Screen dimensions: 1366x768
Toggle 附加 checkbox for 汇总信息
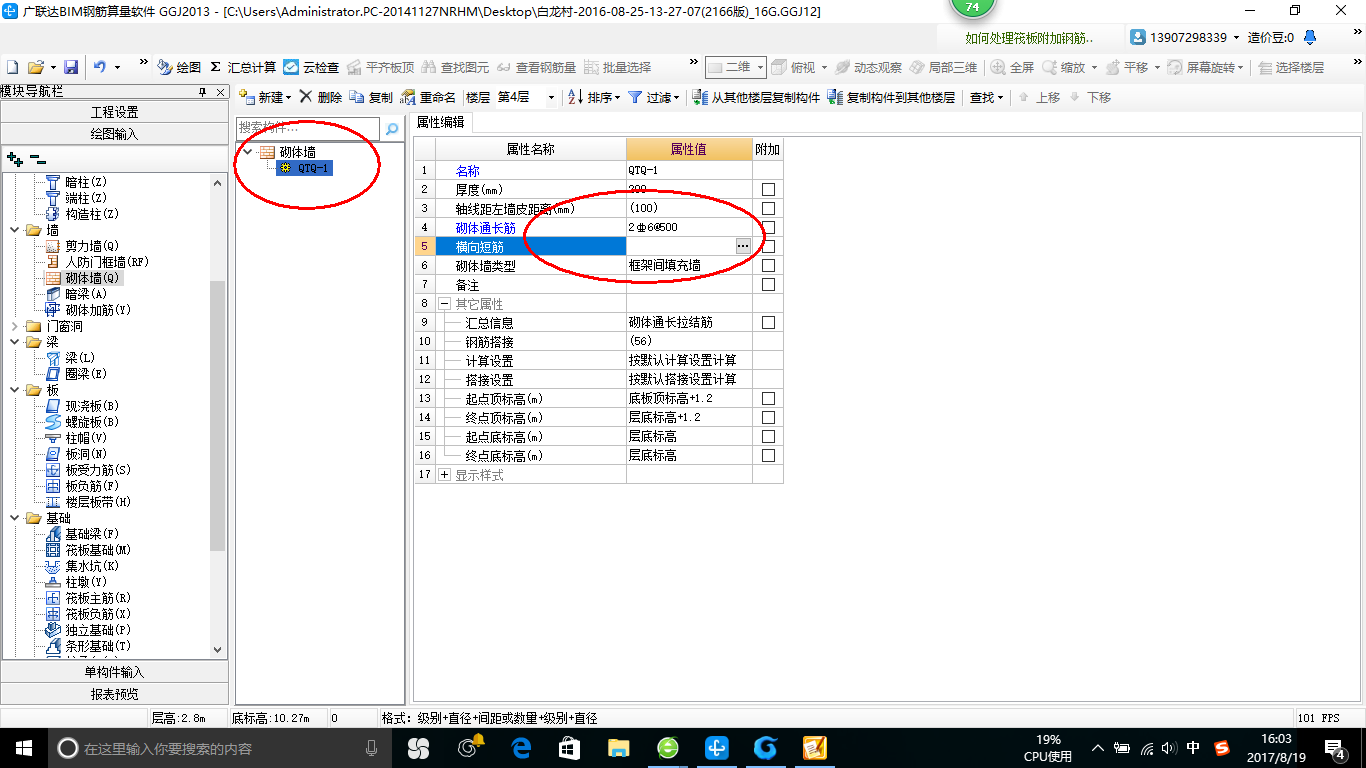(768, 322)
